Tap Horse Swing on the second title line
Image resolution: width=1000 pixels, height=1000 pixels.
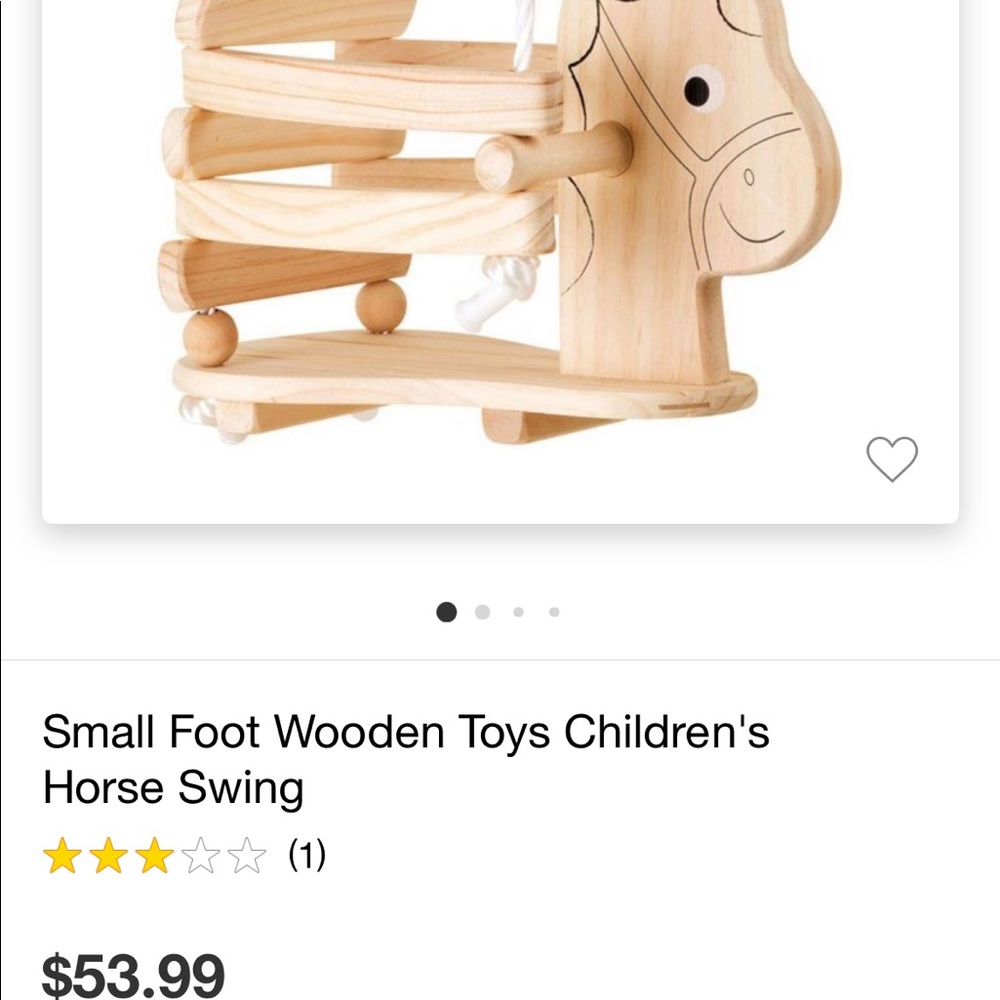click(x=172, y=788)
